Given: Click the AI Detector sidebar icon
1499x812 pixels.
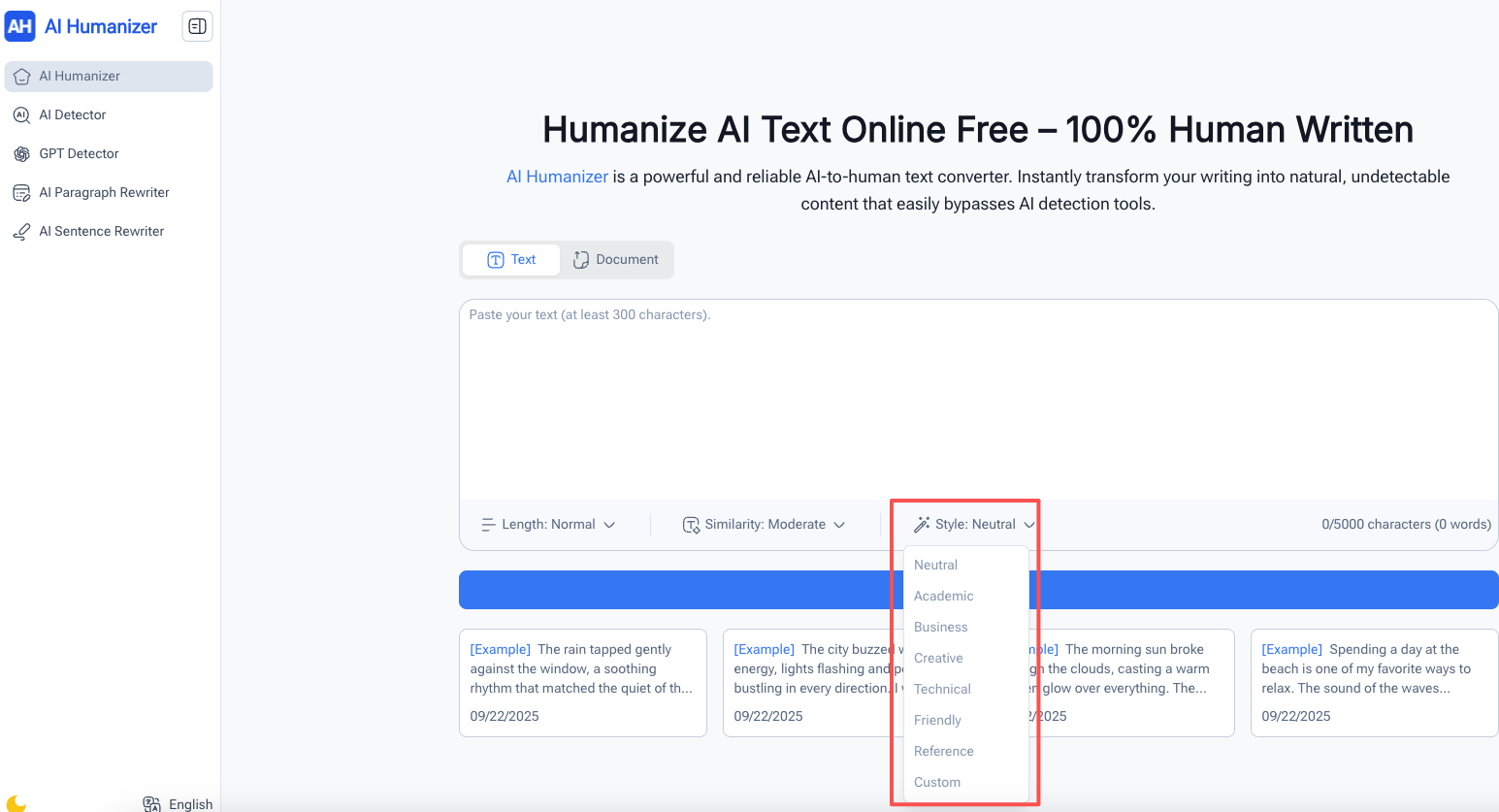Looking at the screenshot, I should [x=21, y=115].
